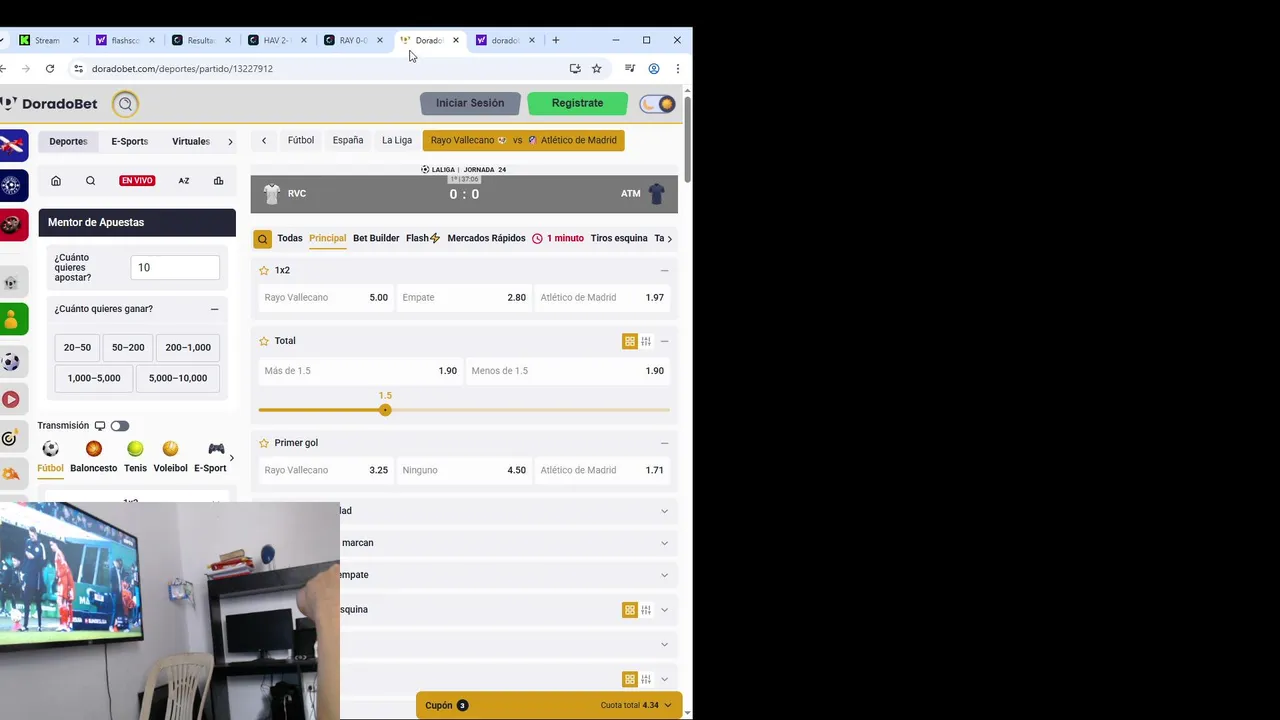Open a new browser tab
This screenshot has width=1280, height=720.
(556, 40)
